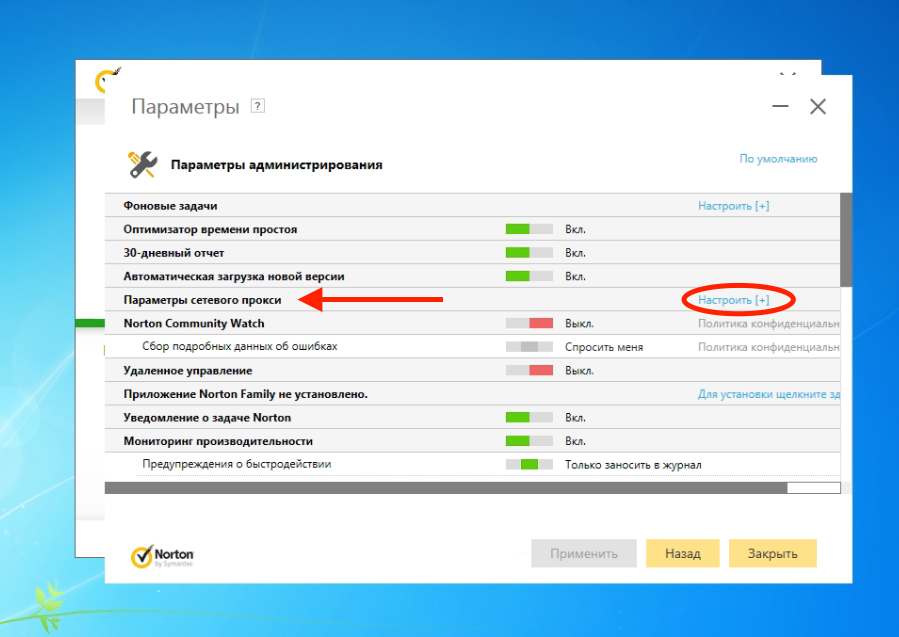This screenshot has width=899, height=637.
Task: Minimize the Параметры settings window
Action: [780, 107]
